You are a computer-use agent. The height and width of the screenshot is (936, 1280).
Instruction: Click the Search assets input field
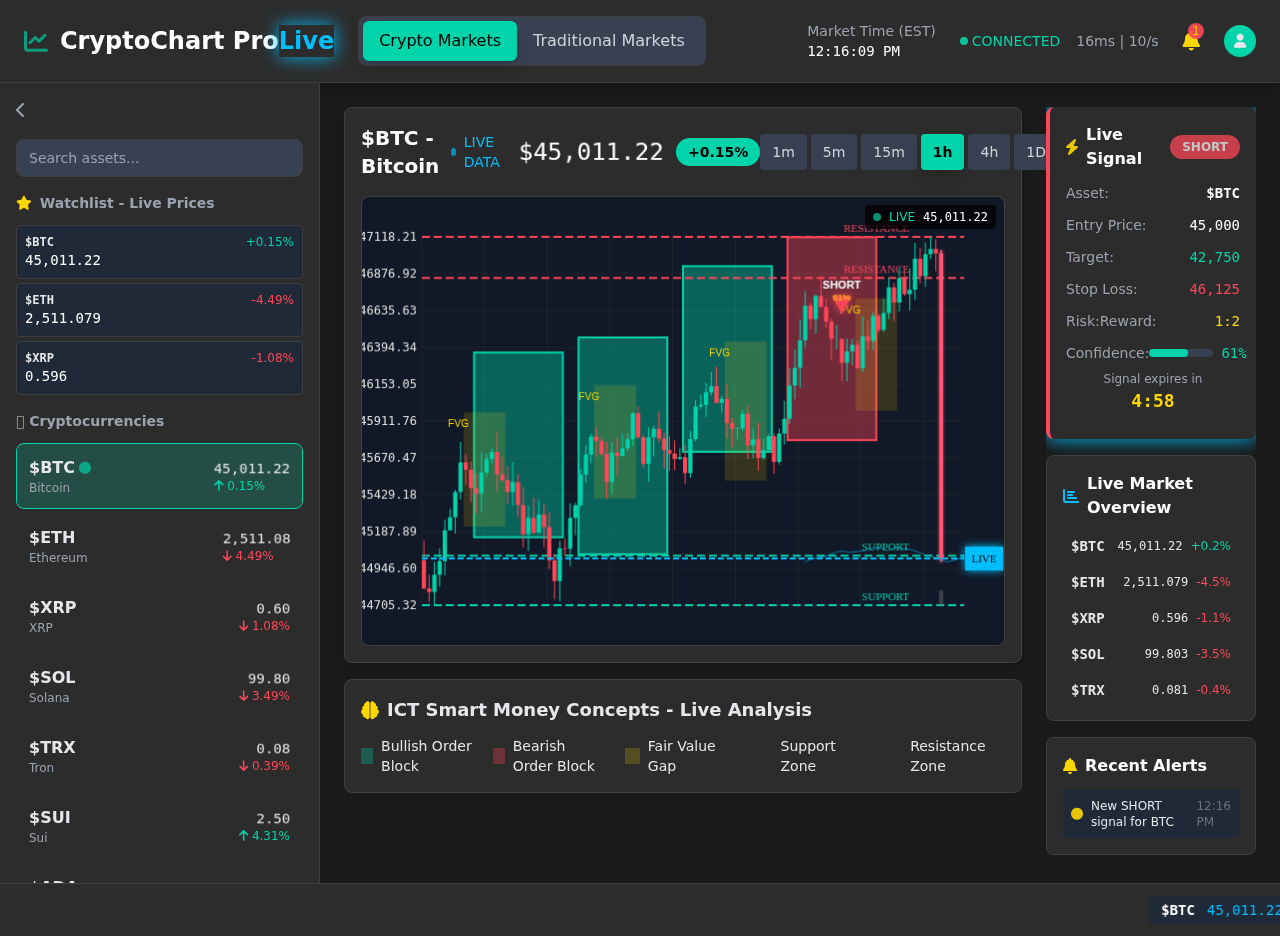click(159, 158)
